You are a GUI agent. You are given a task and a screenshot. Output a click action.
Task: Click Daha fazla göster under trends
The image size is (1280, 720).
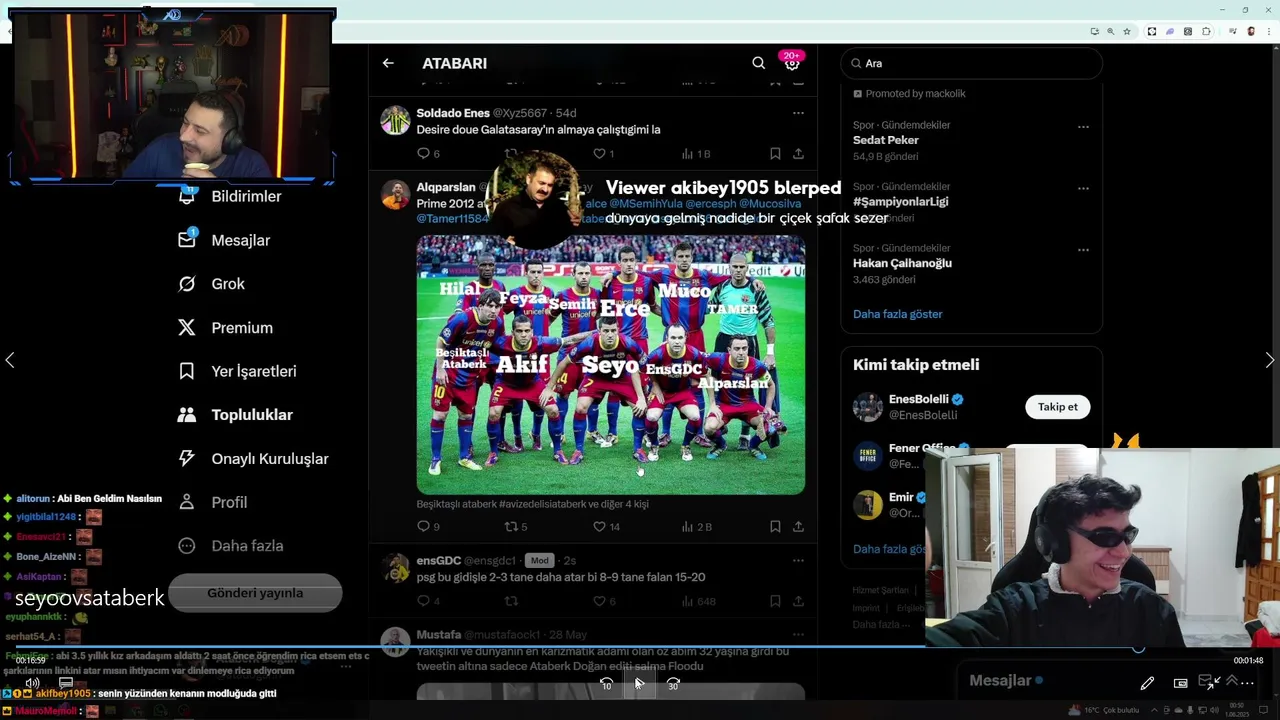tap(898, 314)
